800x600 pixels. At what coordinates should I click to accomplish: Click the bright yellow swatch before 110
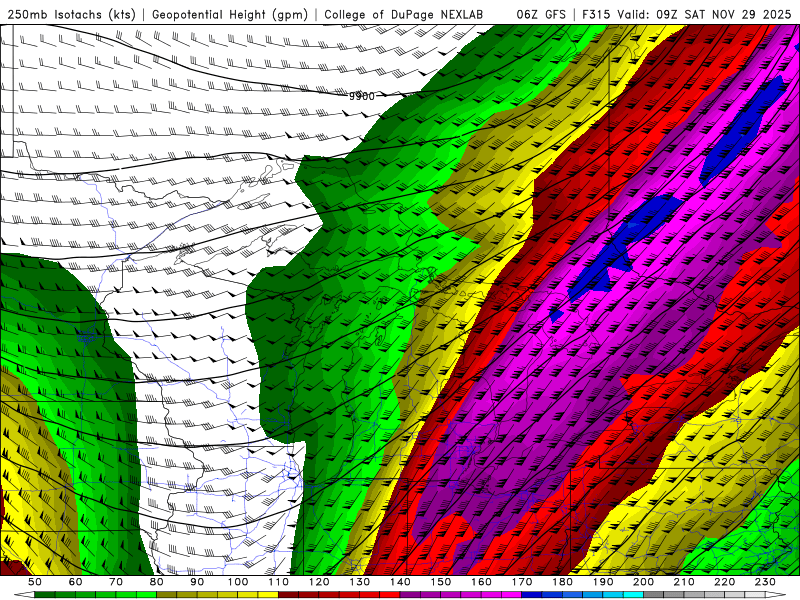268,595
